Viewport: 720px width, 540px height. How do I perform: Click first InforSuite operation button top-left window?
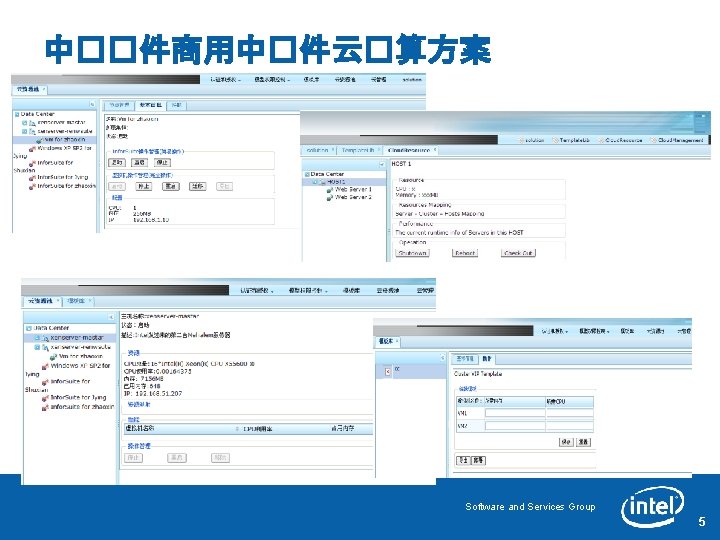click(117, 162)
